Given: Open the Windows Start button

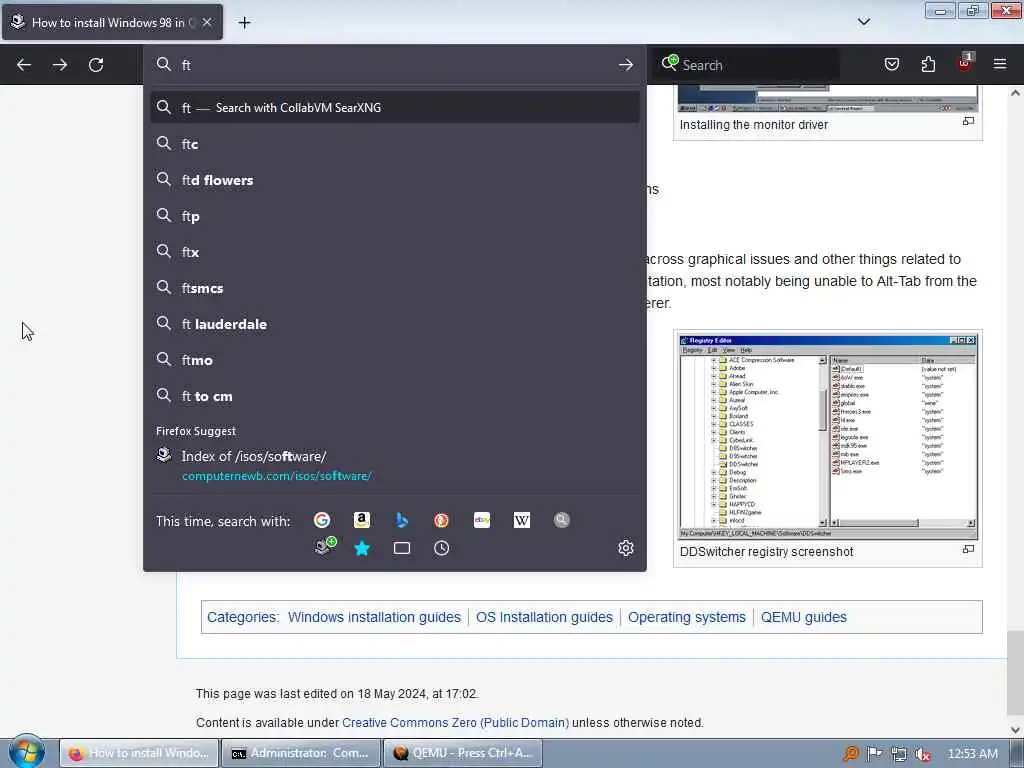Looking at the screenshot, I should (26, 752).
